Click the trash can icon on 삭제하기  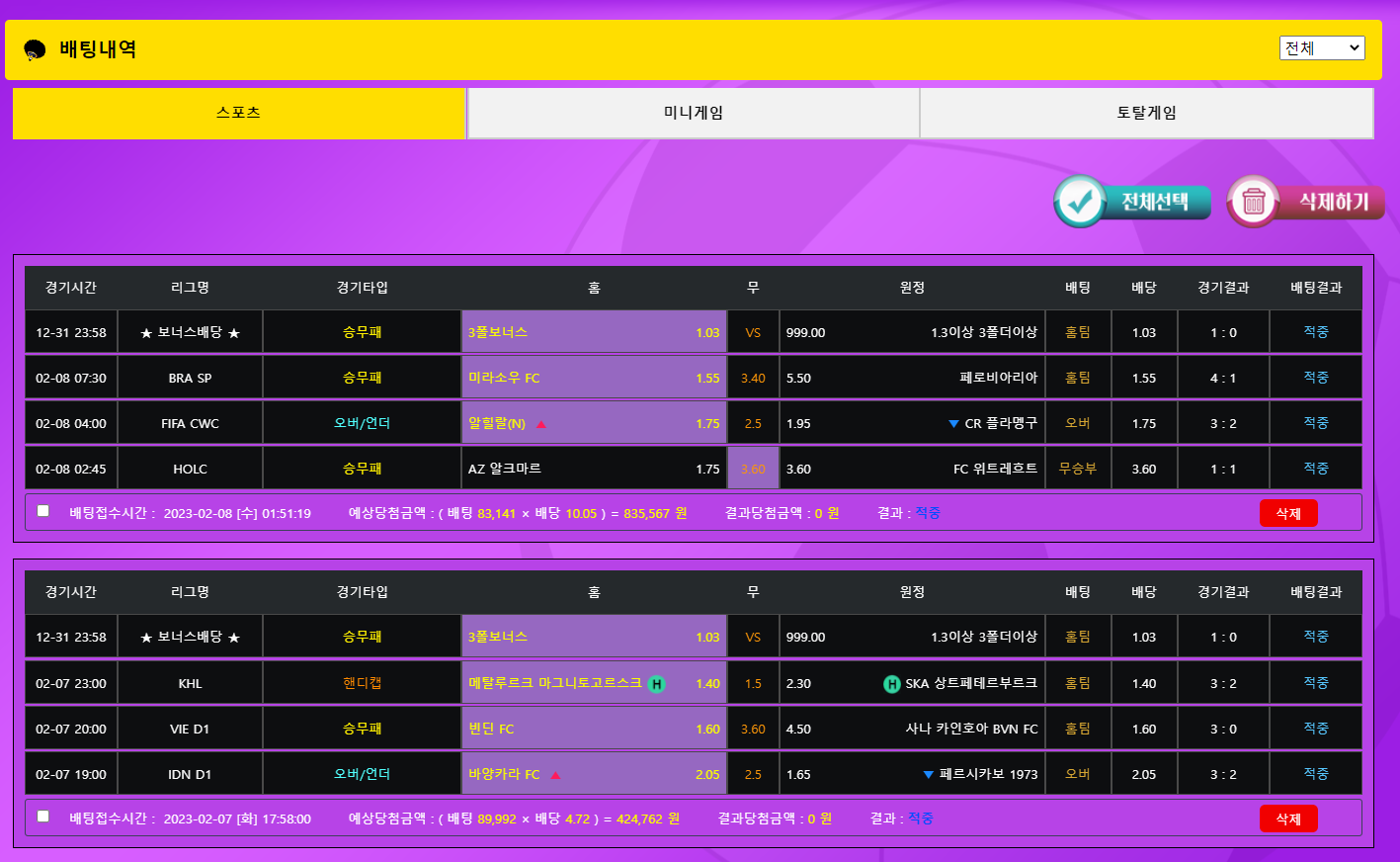pos(1253,202)
